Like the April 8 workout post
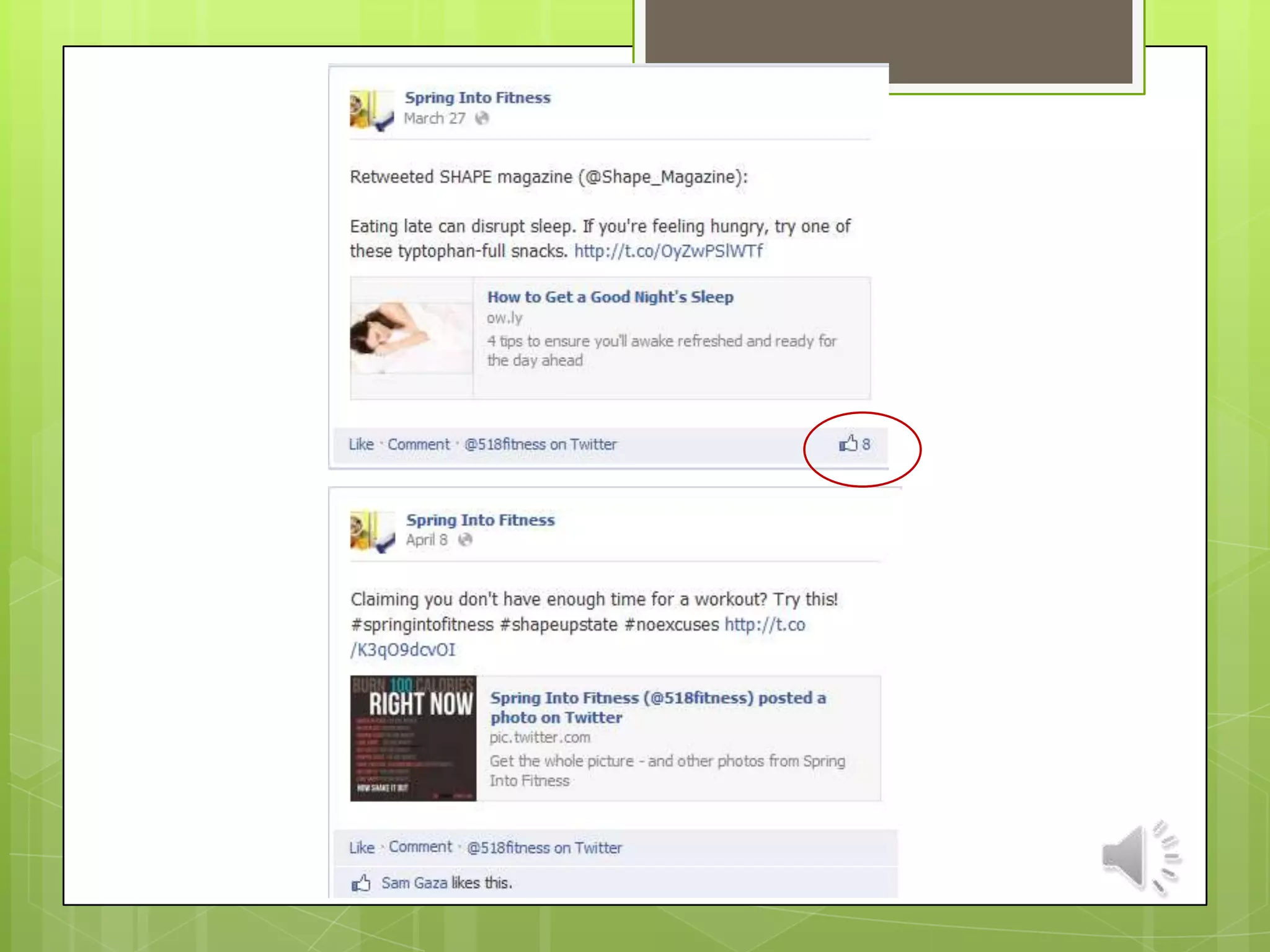The width and height of the screenshot is (1270, 952). (362, 847)
